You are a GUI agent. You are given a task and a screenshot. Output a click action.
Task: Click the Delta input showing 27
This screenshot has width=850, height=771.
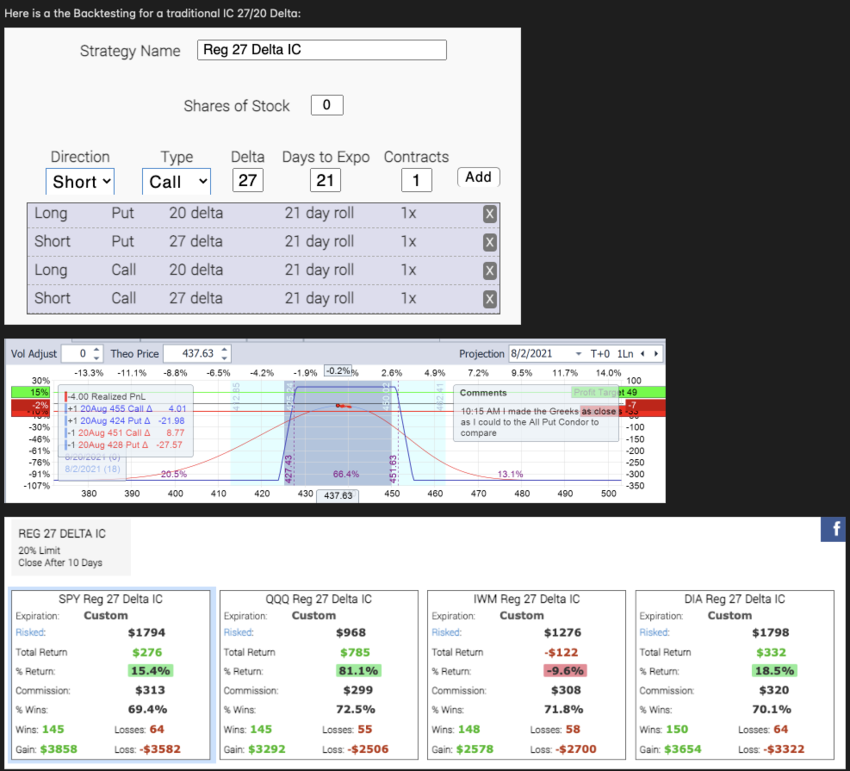click(248, 180)
